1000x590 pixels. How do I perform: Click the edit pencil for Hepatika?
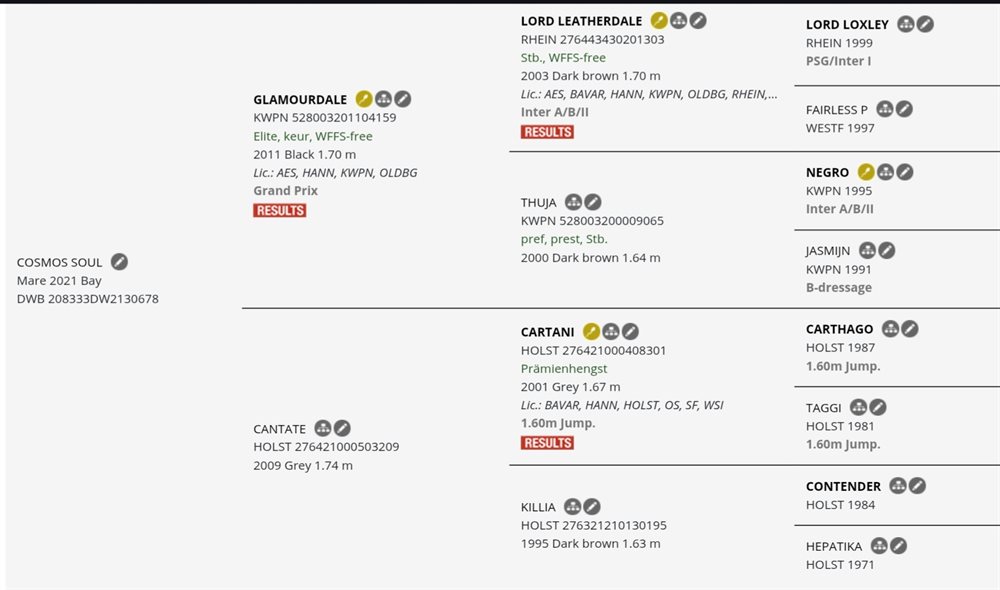(899, 546)
